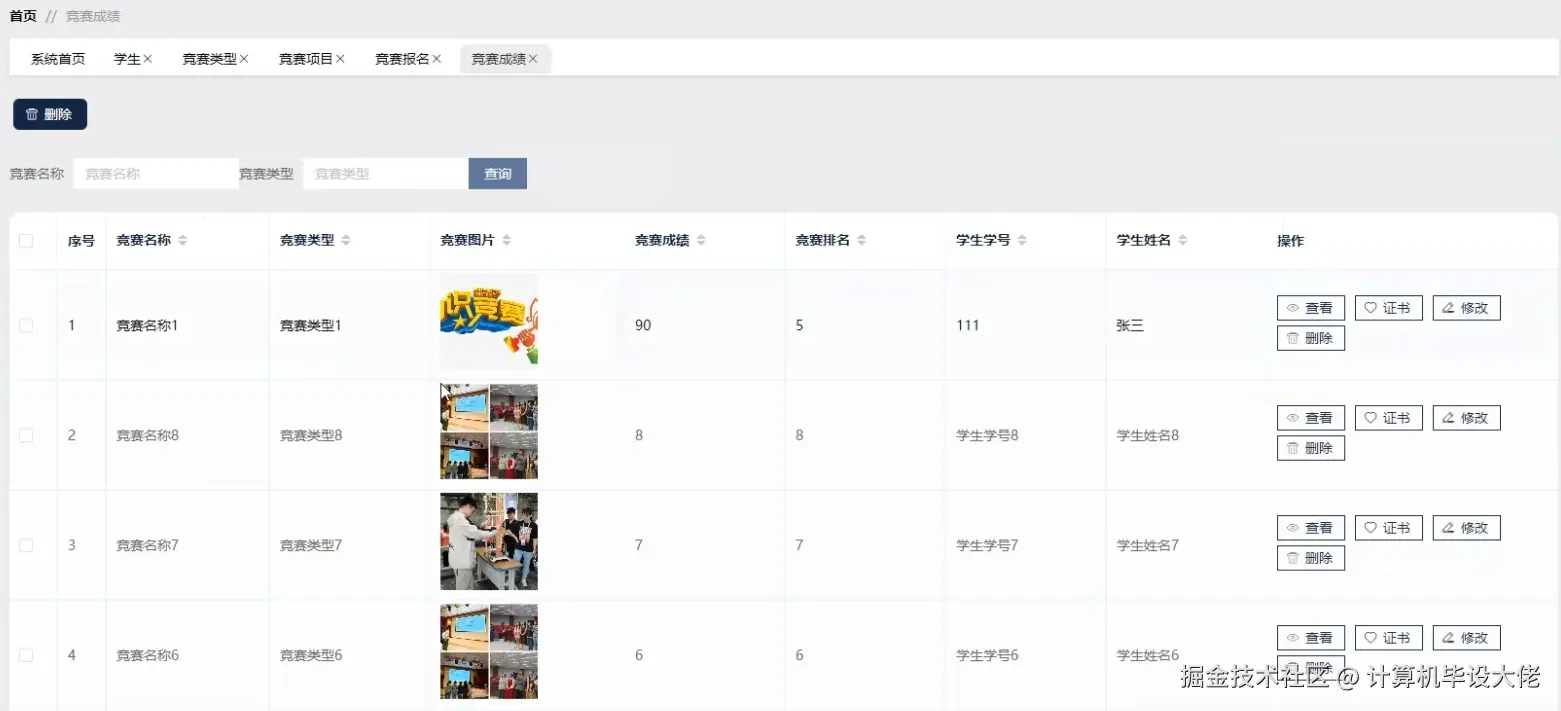Sort by 竞赛排名 column arrows
The height and width of the screenshot is (711, 1561).
point(862,241)
